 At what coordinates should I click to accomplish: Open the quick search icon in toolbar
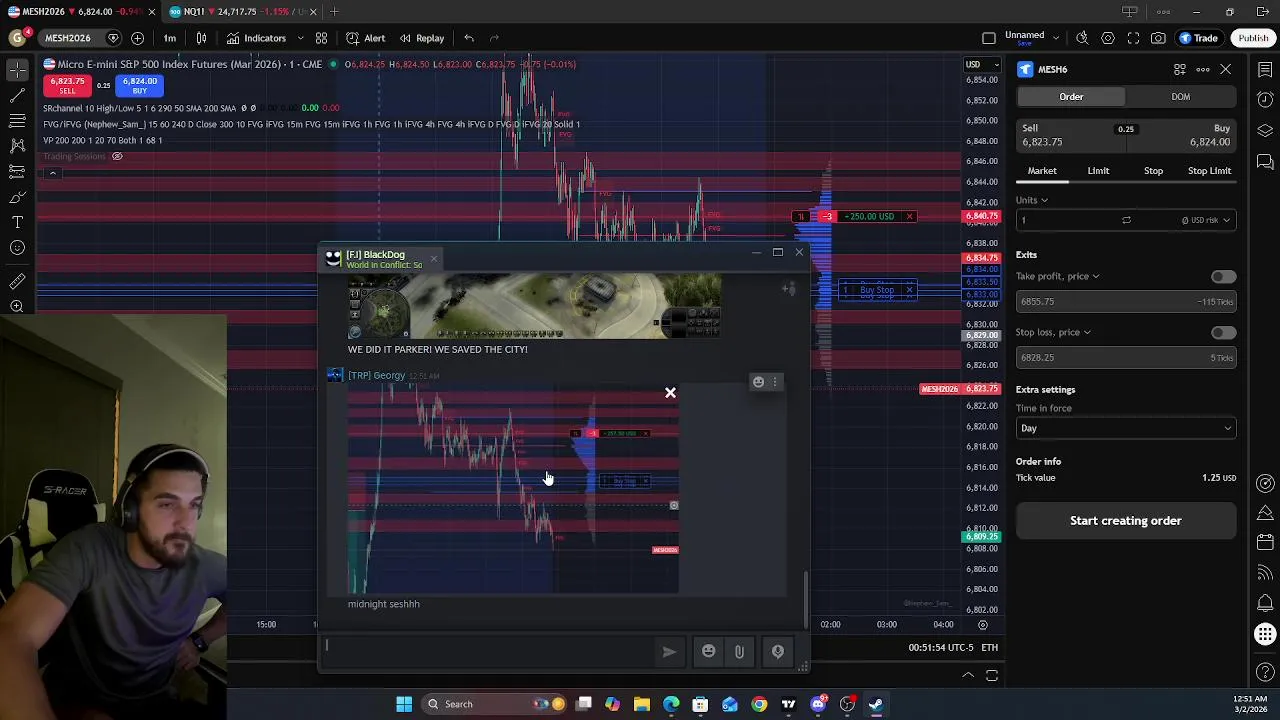1082,38
